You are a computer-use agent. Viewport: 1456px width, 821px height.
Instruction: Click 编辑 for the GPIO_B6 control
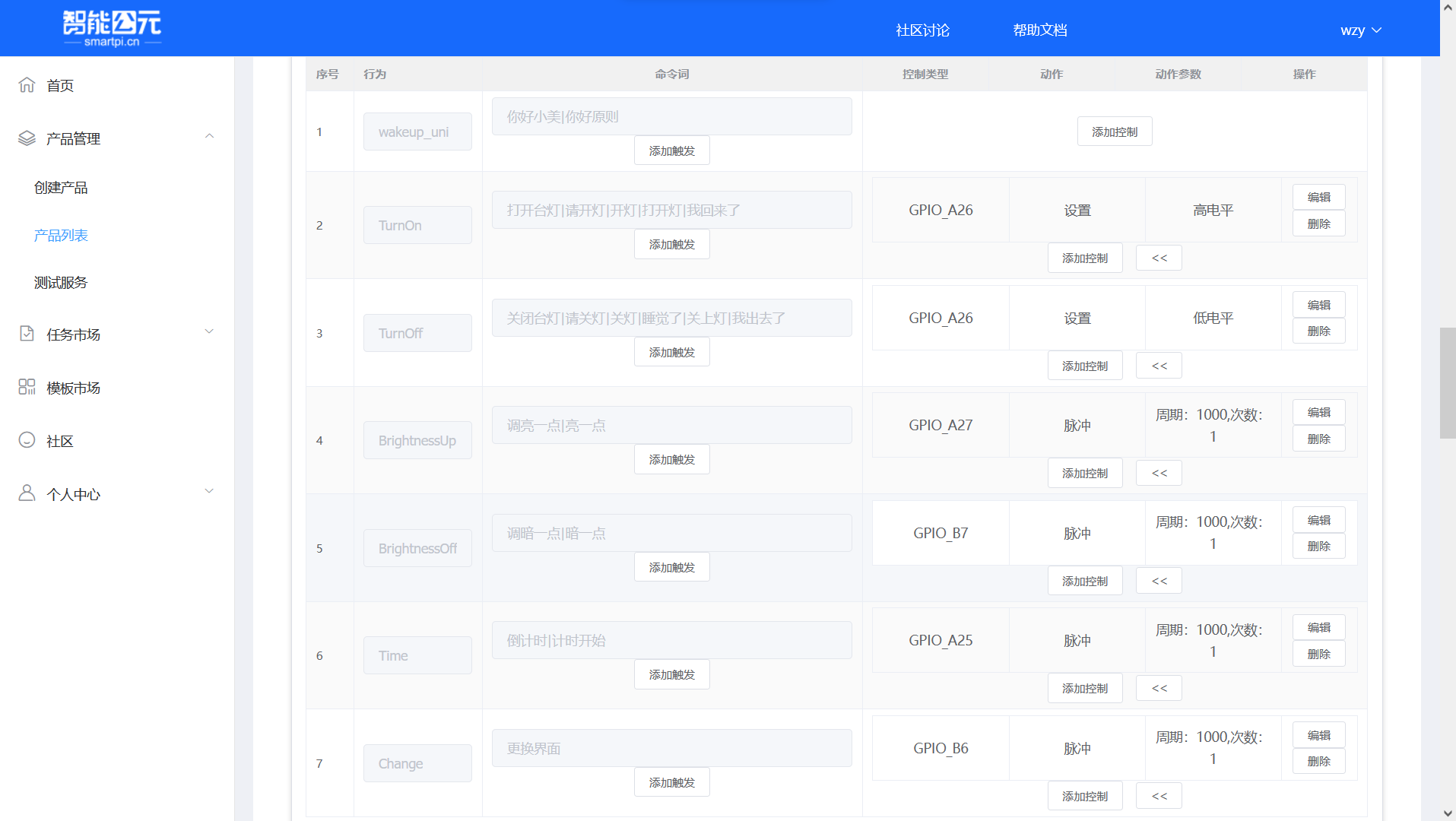click(1319, 735)
